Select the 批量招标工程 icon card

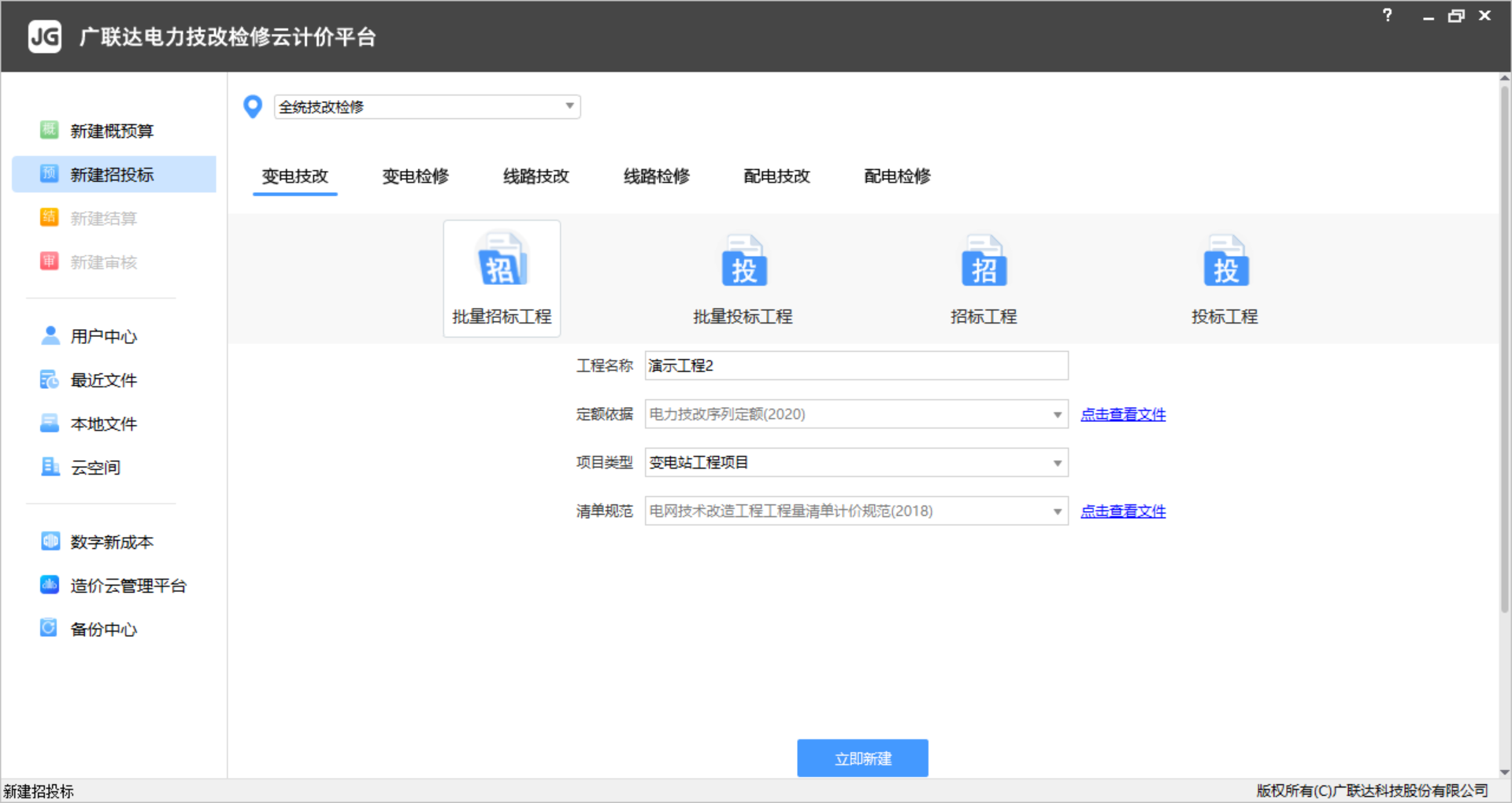tap(502, 278)
